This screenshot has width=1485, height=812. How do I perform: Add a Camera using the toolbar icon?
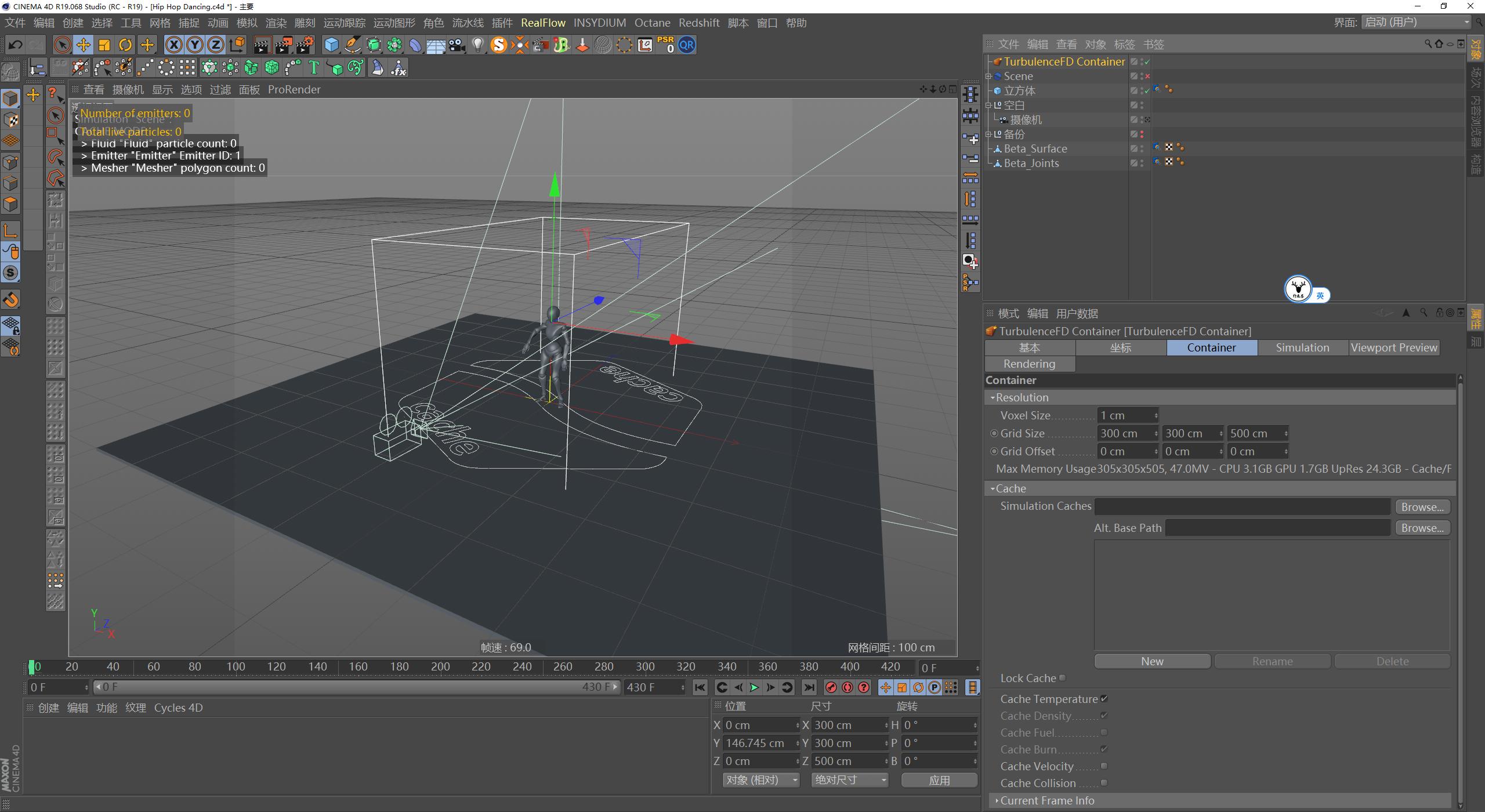457,45
